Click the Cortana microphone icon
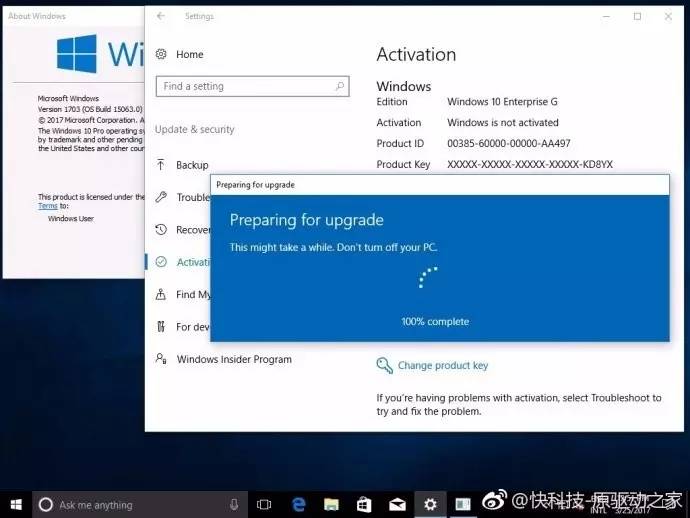Image resolution: width=690 pixels, height=518 pixels. pyautogui.click(x=234, y=505)
